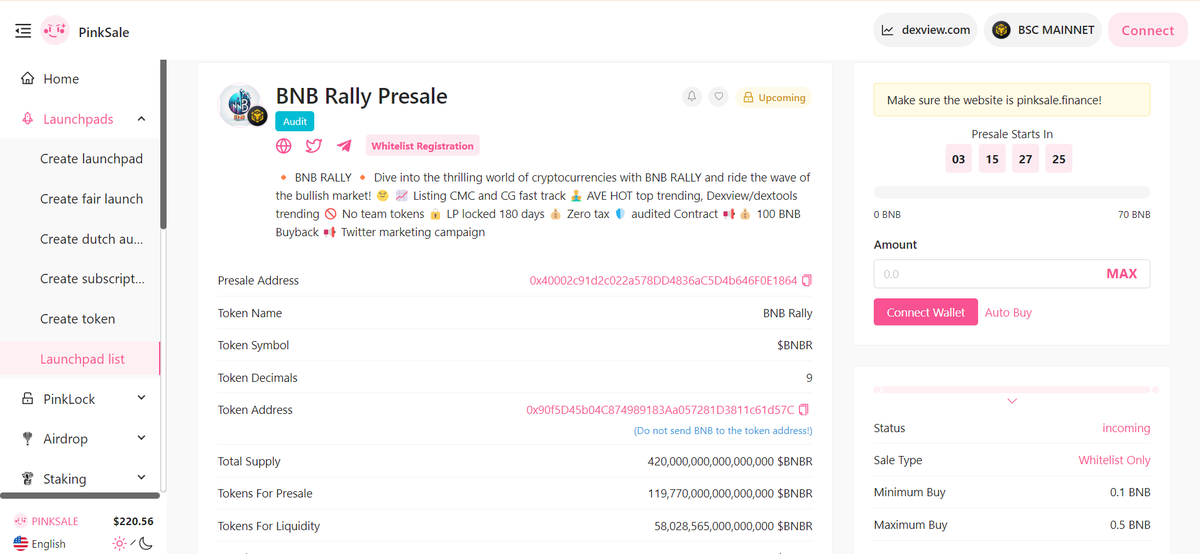Click the PinkLock lock icon

tap(28, 399)
